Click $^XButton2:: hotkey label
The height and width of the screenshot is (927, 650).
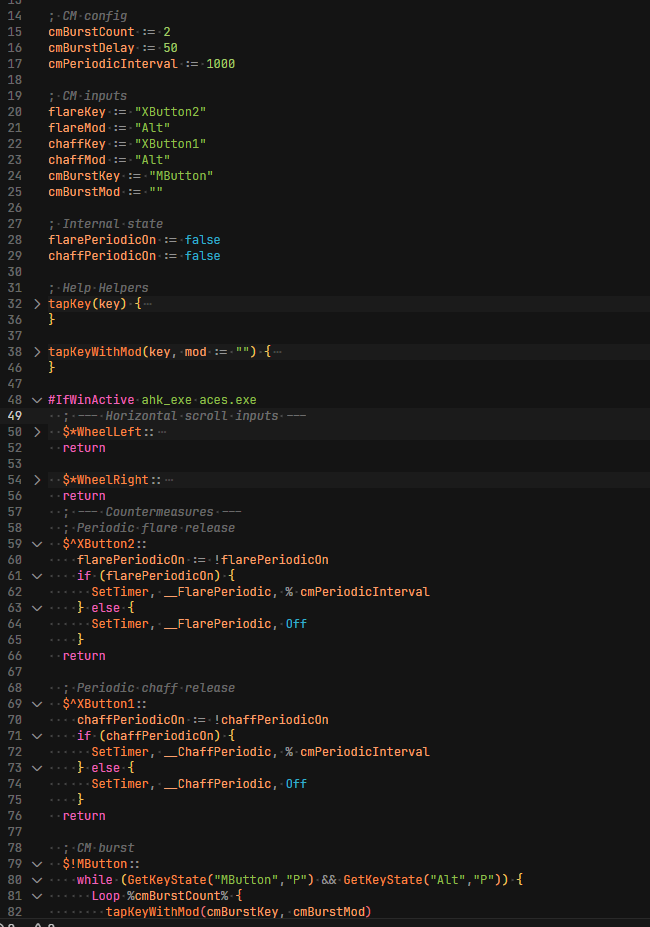coord(105,544)
